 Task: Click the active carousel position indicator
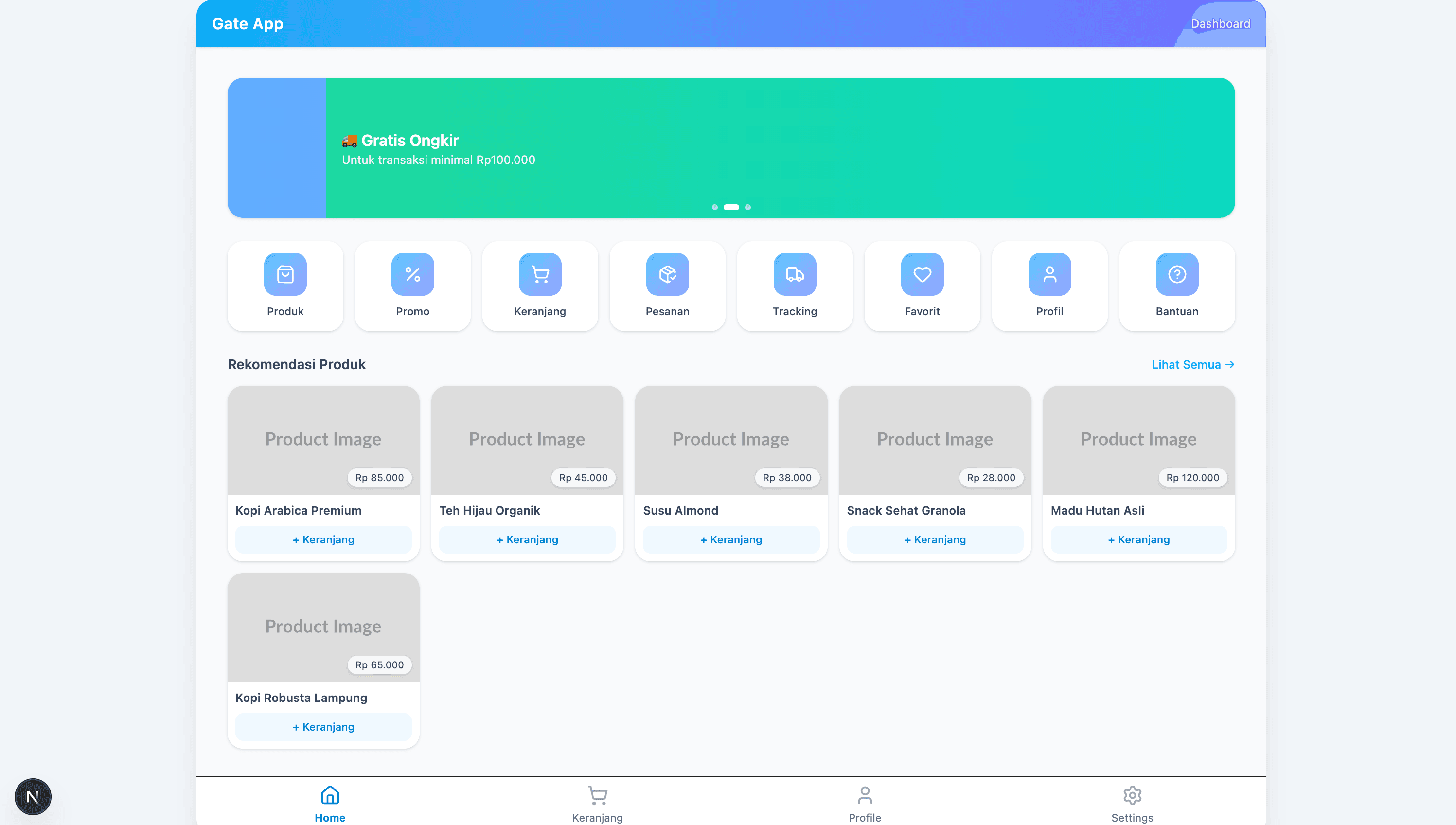tap(731, 207)
